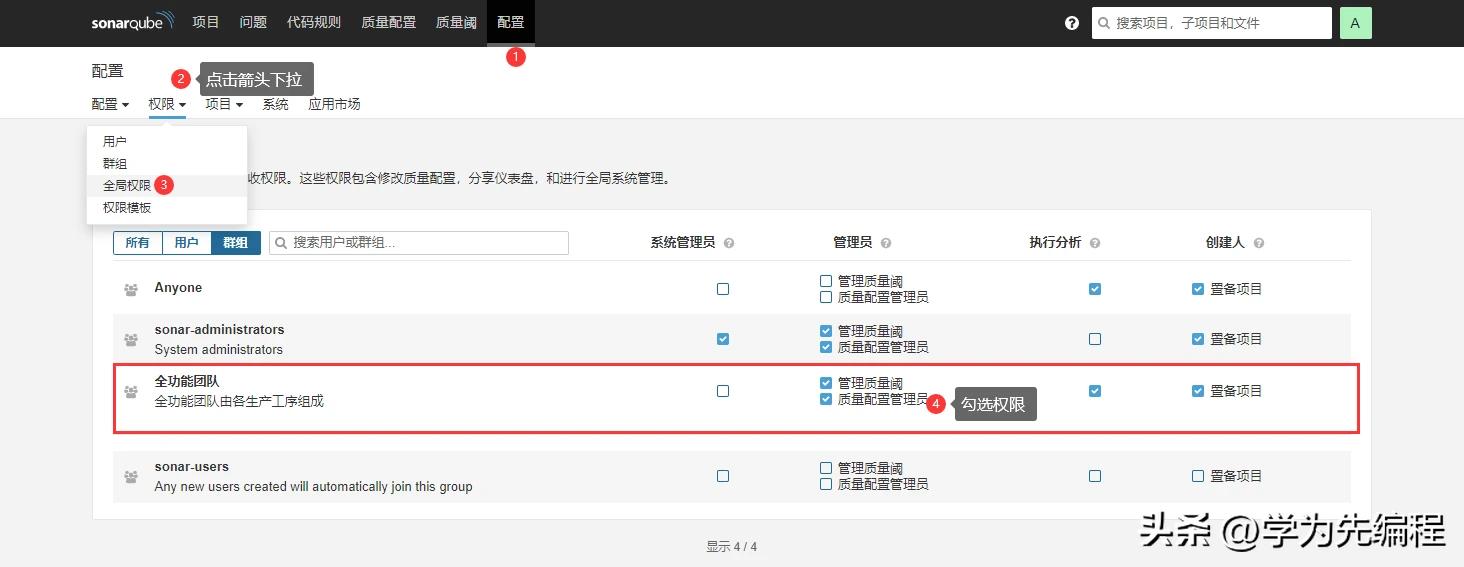Viewport: 1464px width, 567px height.
Task: Click help icon next to 管理员 column
Action: (886, 243)
